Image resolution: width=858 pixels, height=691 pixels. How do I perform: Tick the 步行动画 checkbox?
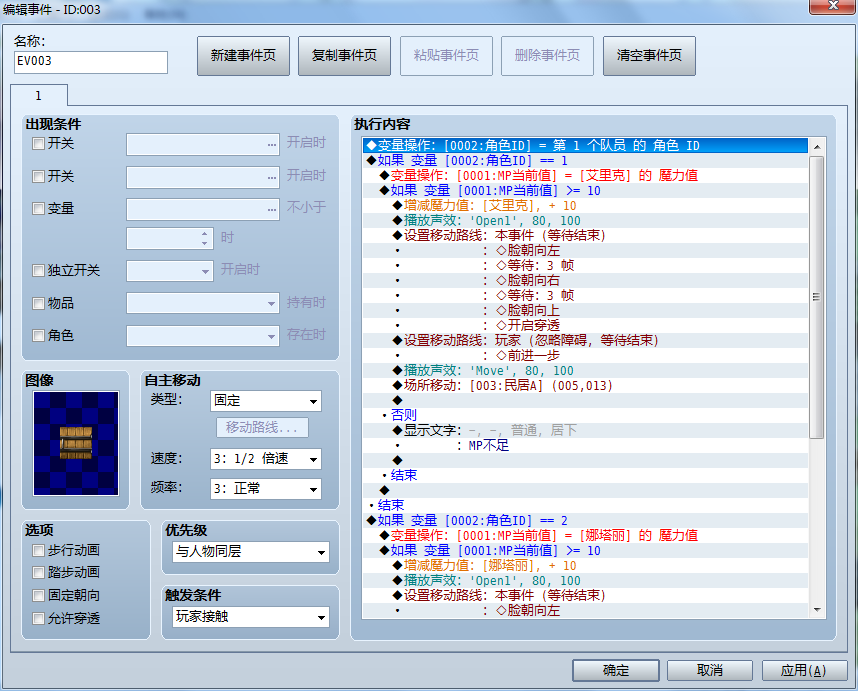tap(38, 550)
